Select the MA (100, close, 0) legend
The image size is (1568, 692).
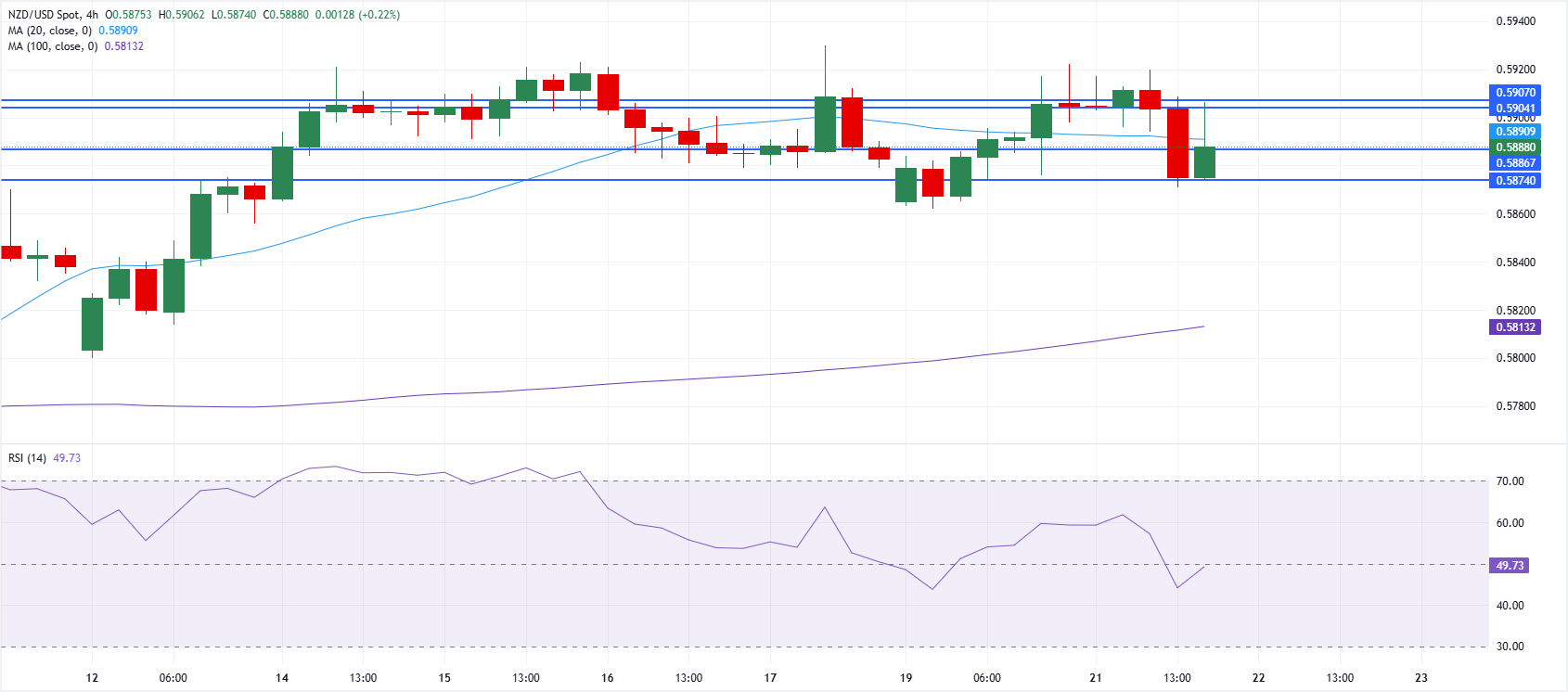[x=53, y=46]
